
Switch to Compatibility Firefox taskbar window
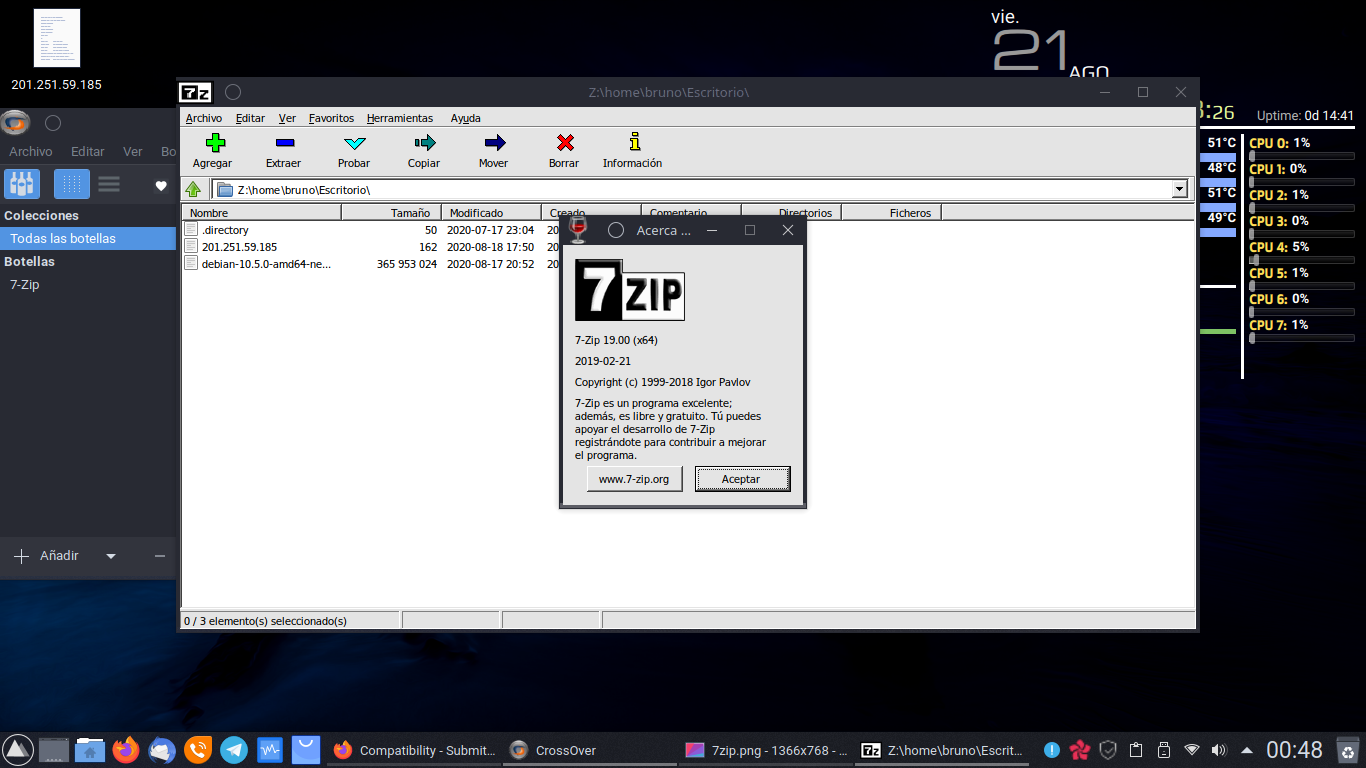[414, 750]
